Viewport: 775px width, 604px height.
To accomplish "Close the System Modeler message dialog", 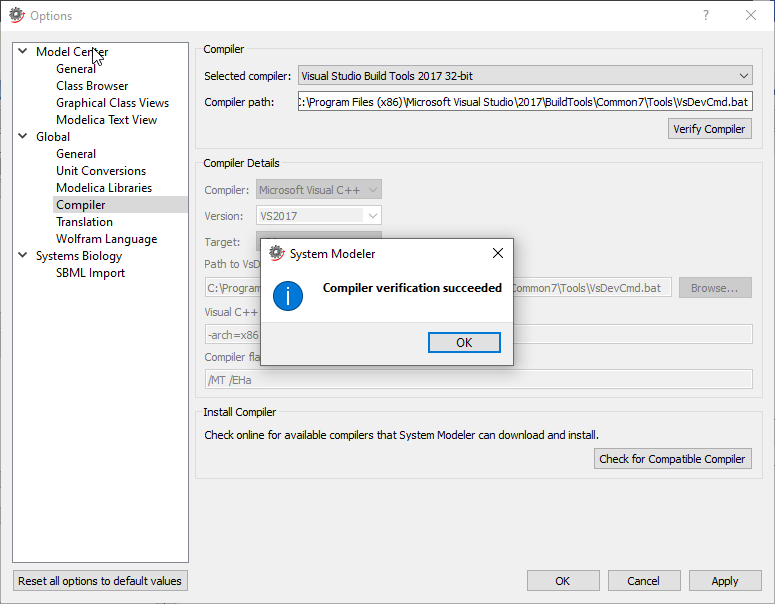I will [x=497, y=254].
